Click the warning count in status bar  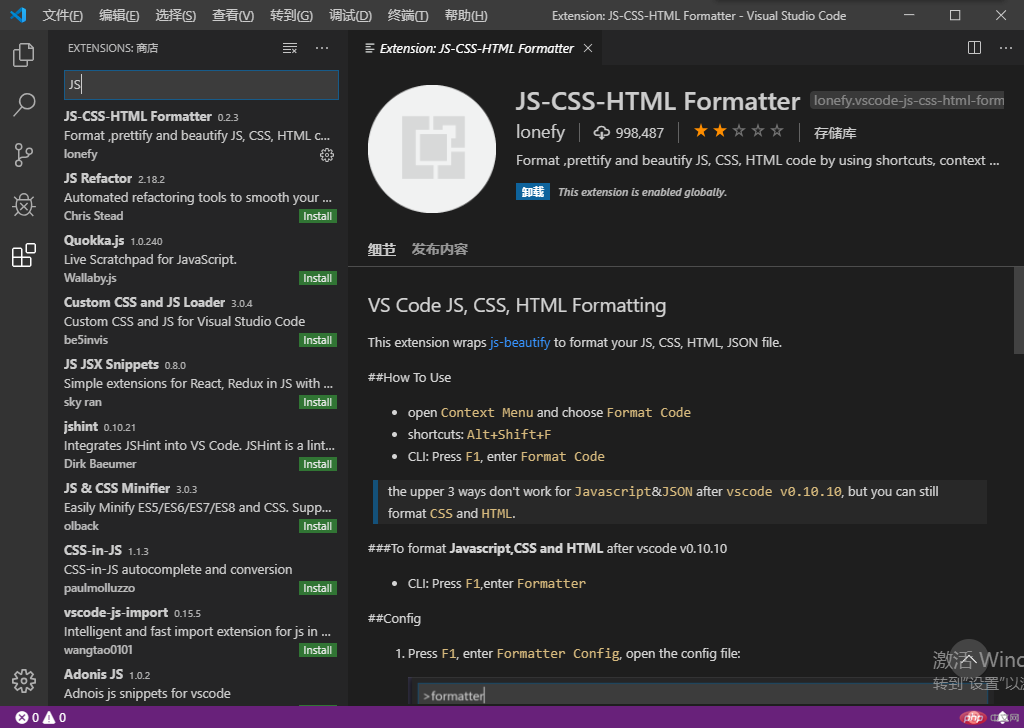tap(54, 718)
